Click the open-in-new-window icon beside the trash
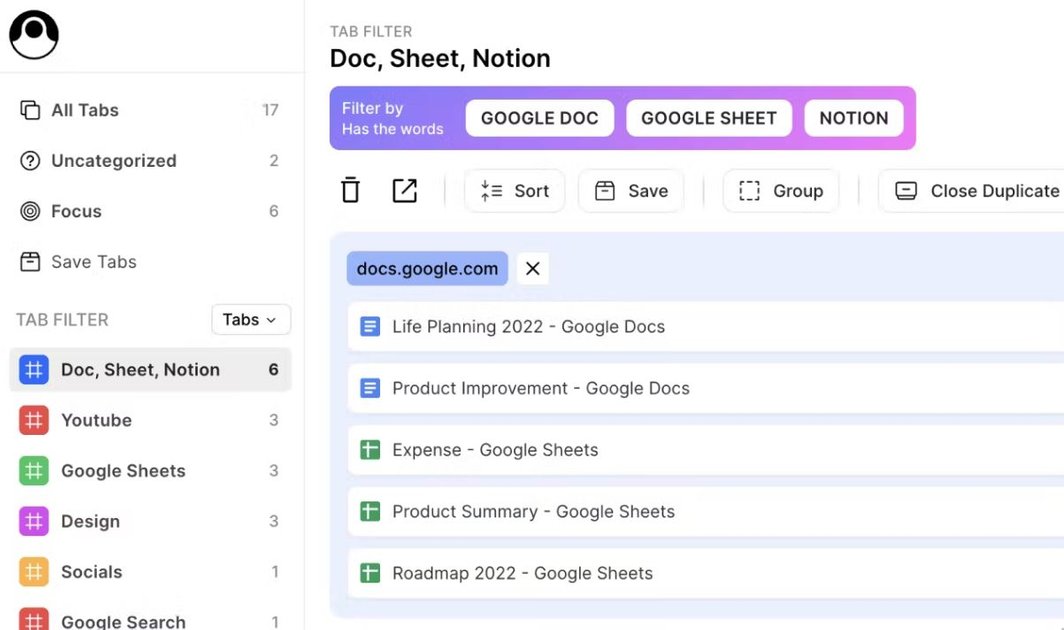Screen dimensions: 1064x630 click(404, 190)
